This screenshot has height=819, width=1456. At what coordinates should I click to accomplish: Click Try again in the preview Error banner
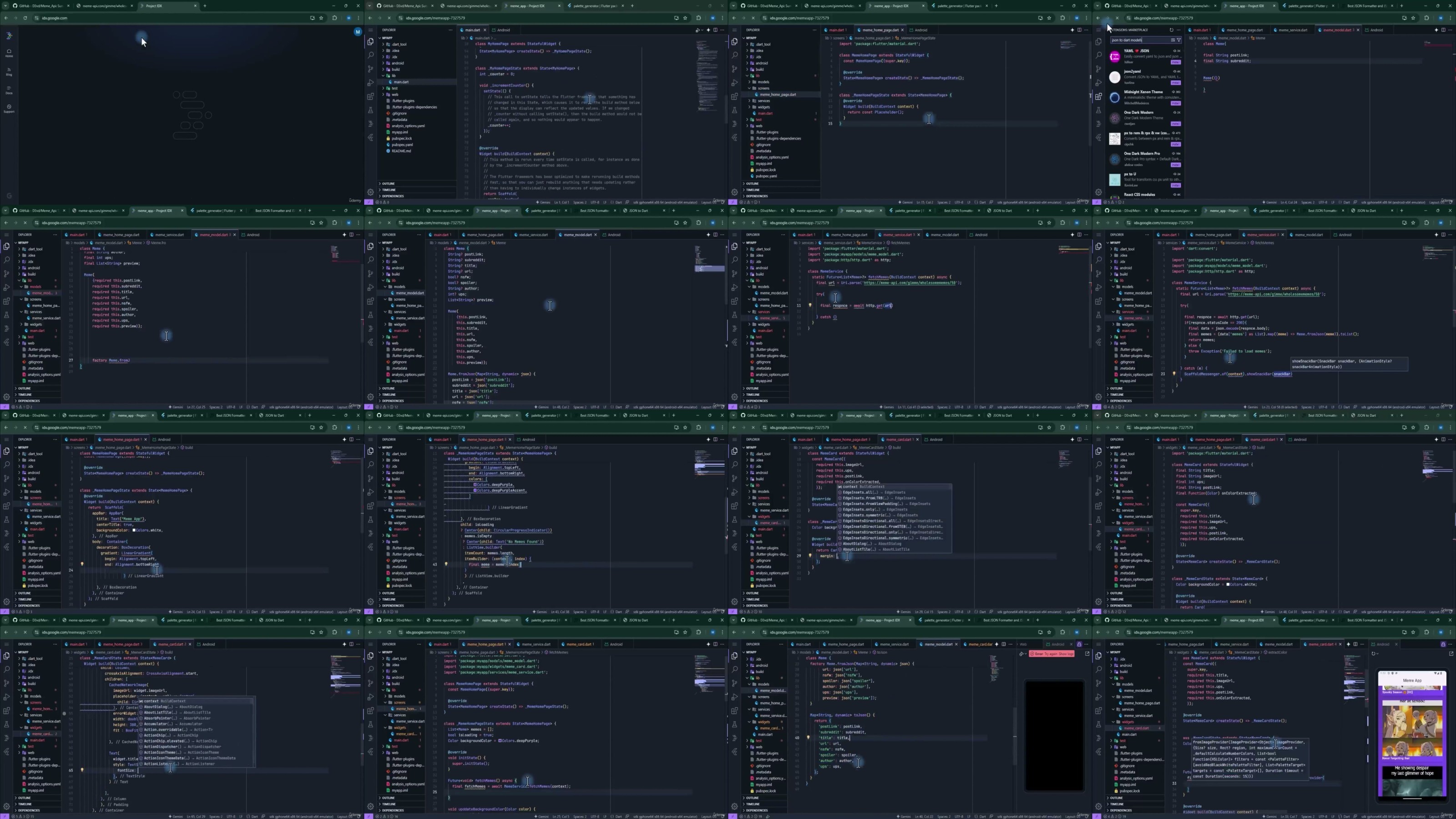tap(1051, 654)
